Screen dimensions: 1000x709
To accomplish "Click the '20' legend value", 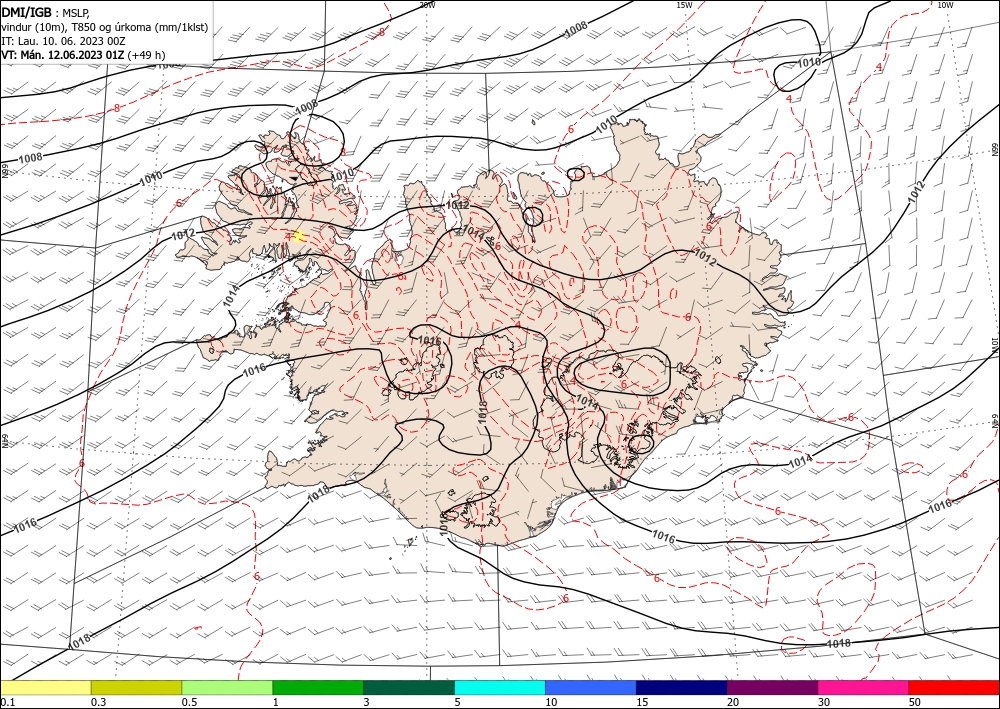I will pyautogui.click(x=733, y=702).
